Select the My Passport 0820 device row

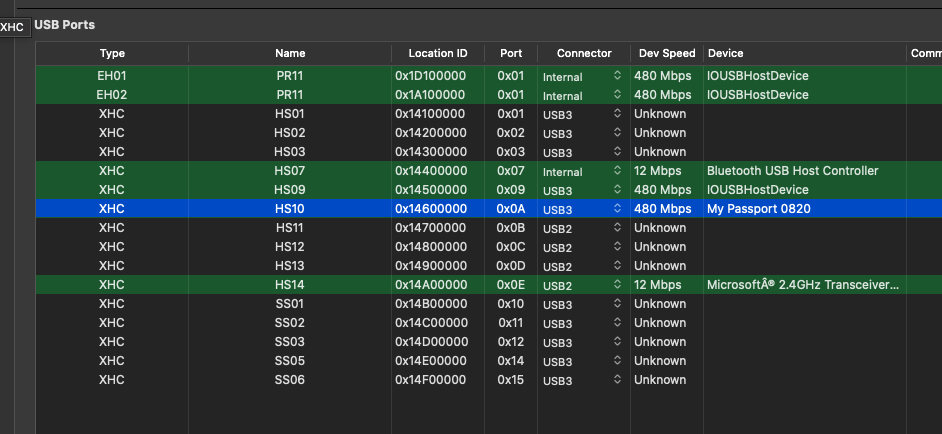click(x=758, y=209)
